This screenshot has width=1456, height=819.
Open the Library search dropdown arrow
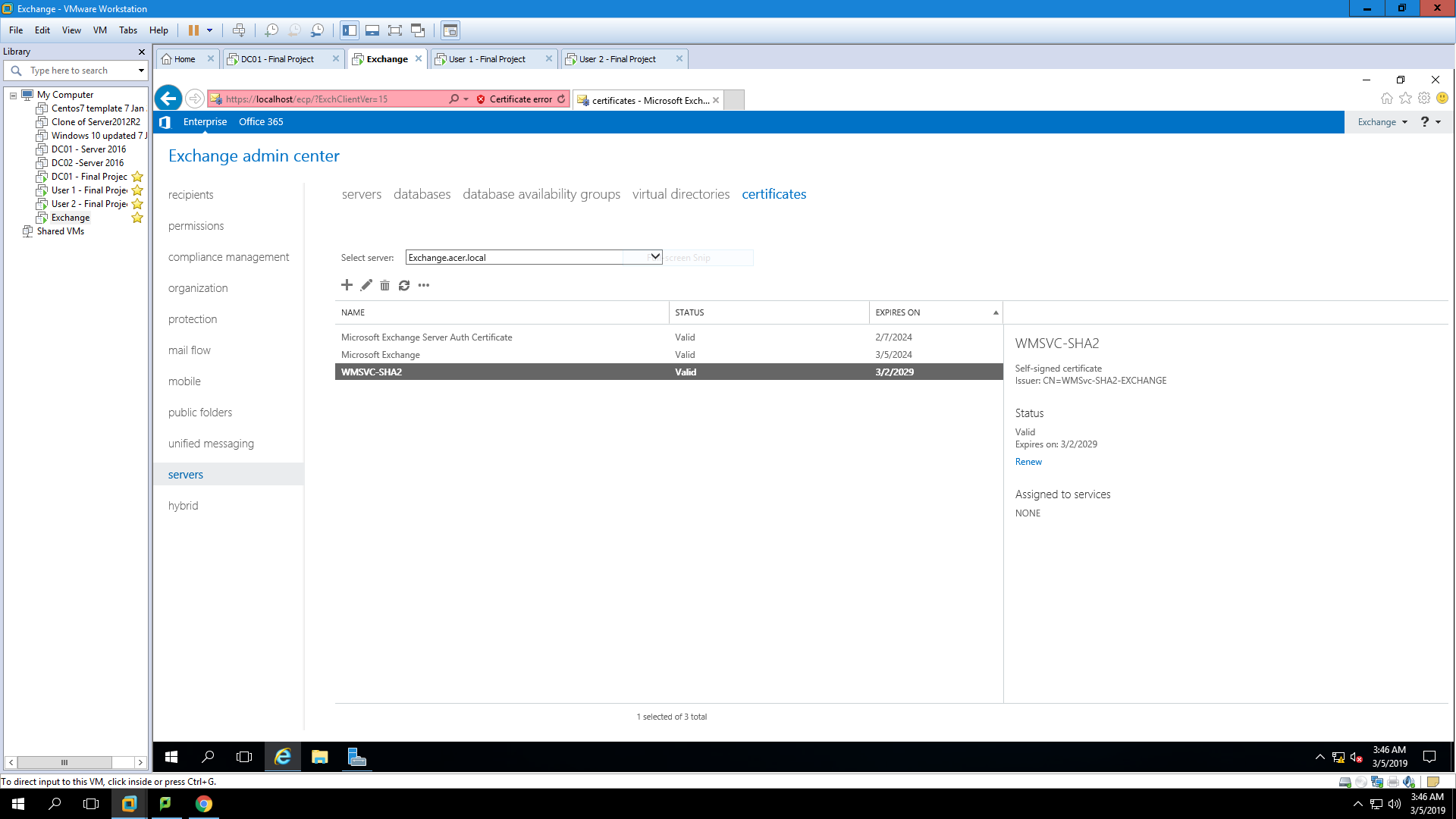tap(141, 71)
